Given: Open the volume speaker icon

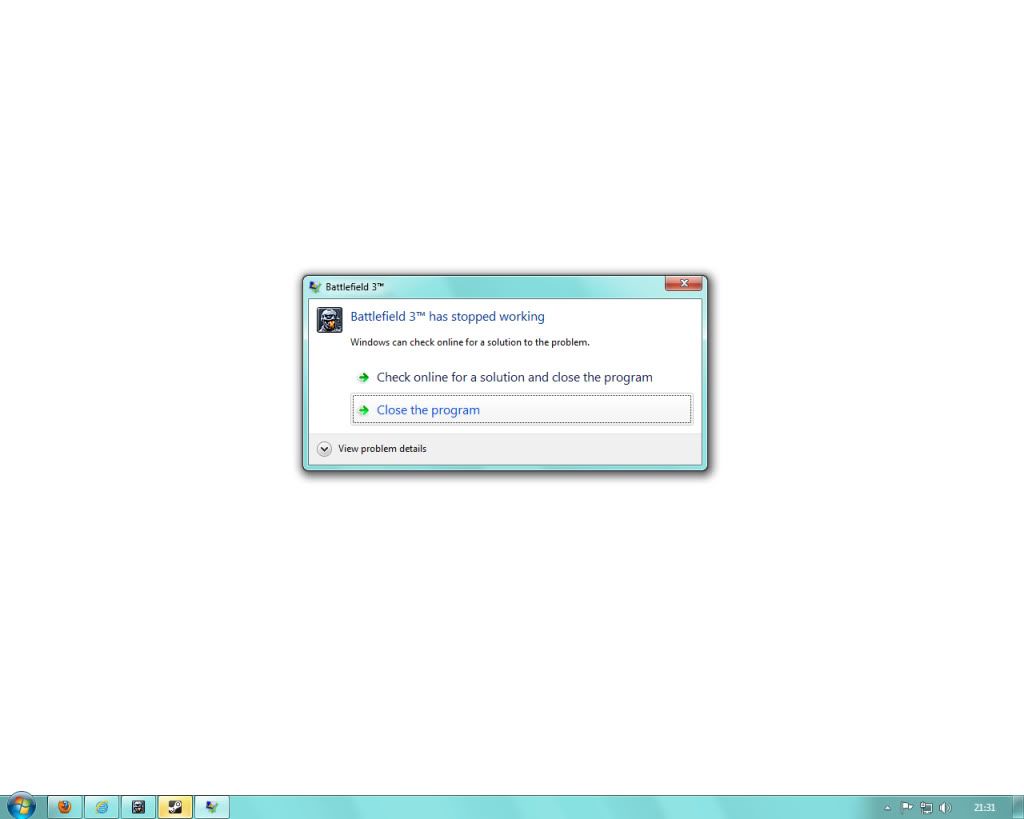Looking at the screenshot, I should click(x=945, y=807).
